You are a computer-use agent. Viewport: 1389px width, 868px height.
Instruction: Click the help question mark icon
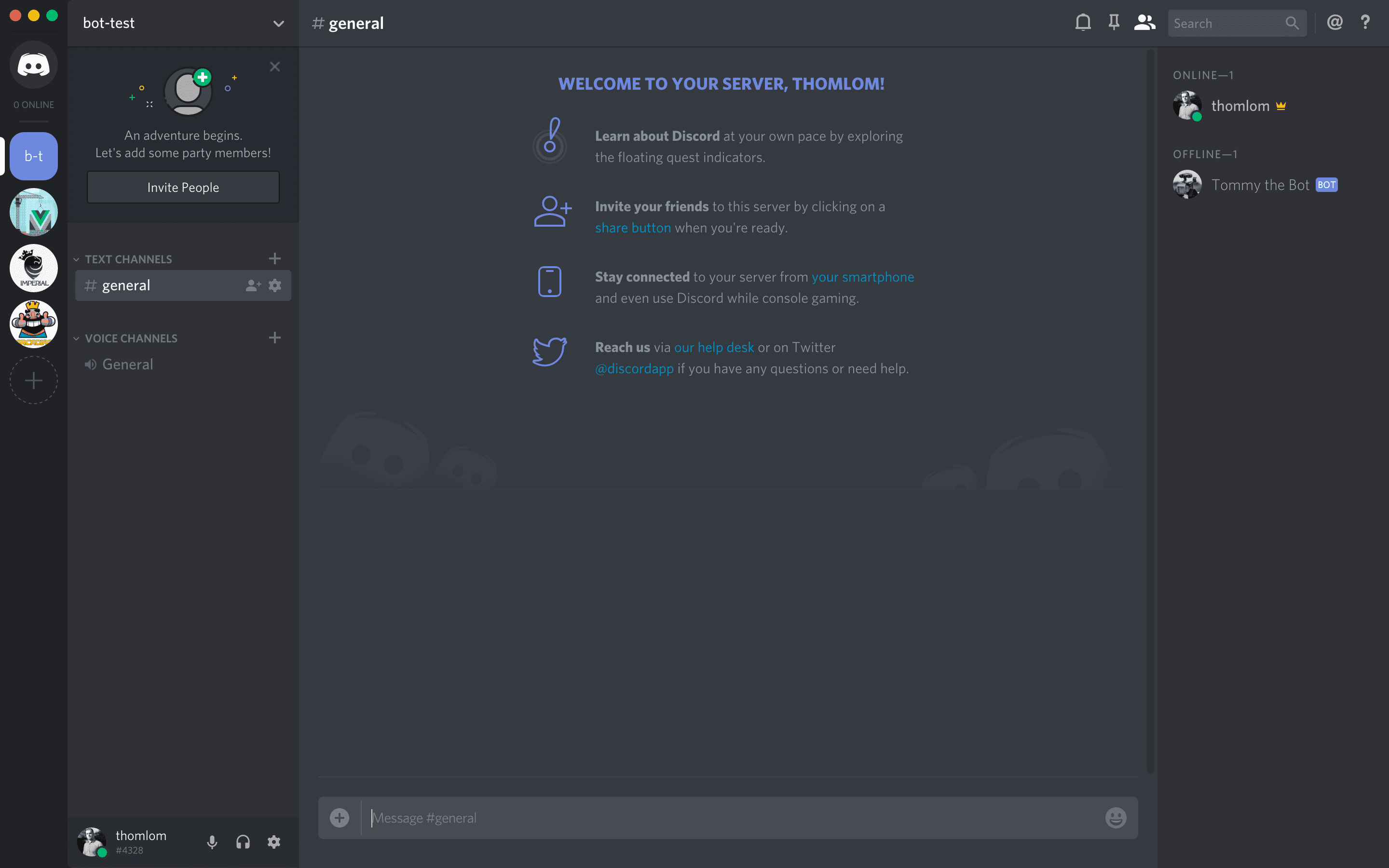[1366, 23]
